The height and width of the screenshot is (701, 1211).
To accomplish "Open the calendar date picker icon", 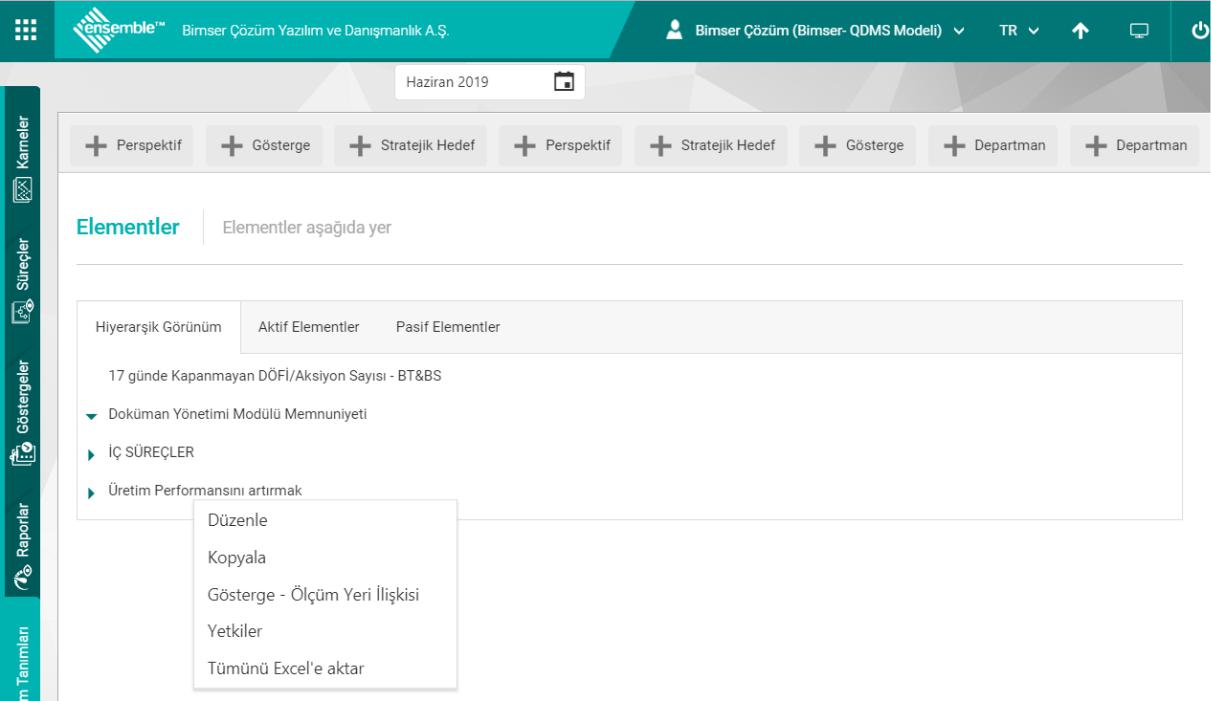I will 564,81.
